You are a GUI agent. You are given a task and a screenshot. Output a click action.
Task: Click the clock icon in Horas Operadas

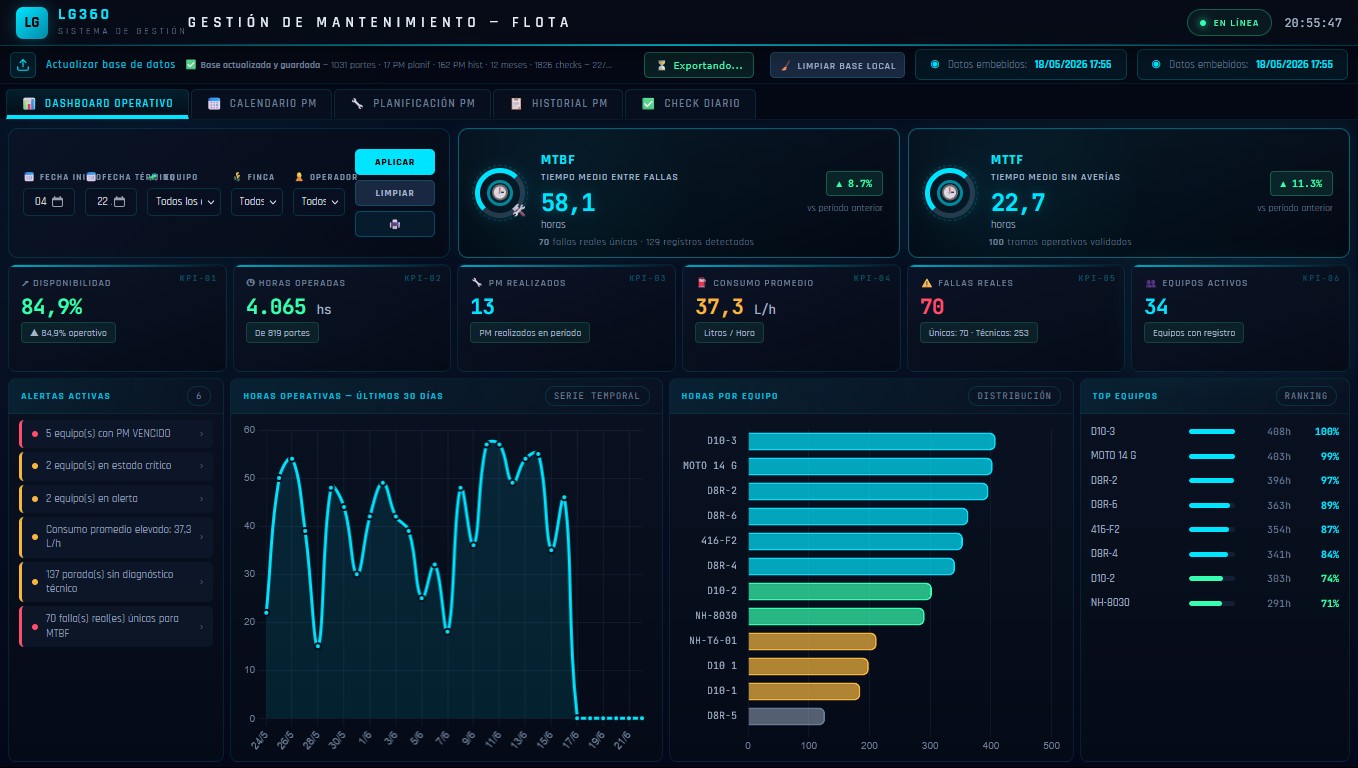click(x=250, y=283)
